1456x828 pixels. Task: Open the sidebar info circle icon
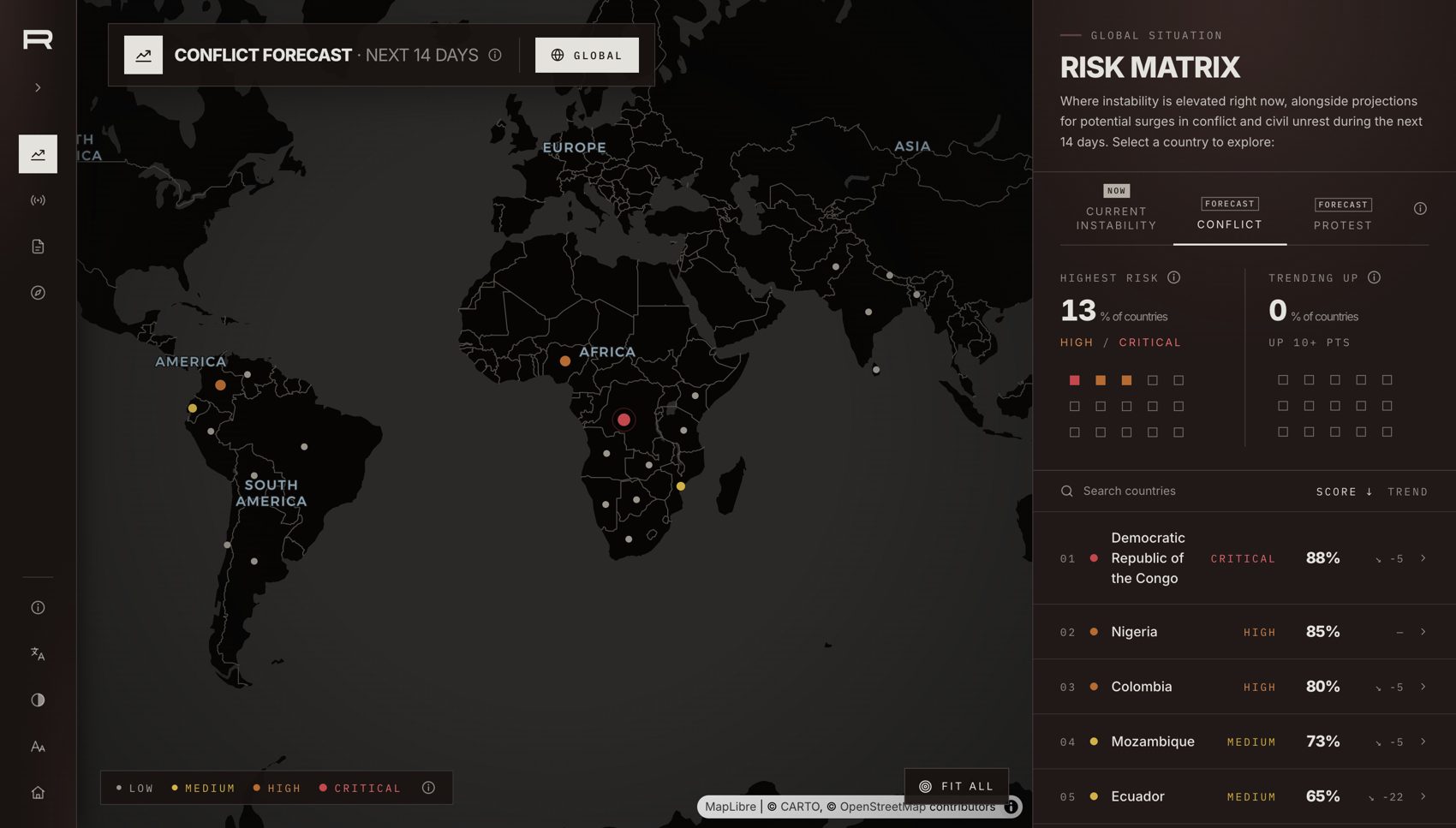38,608
